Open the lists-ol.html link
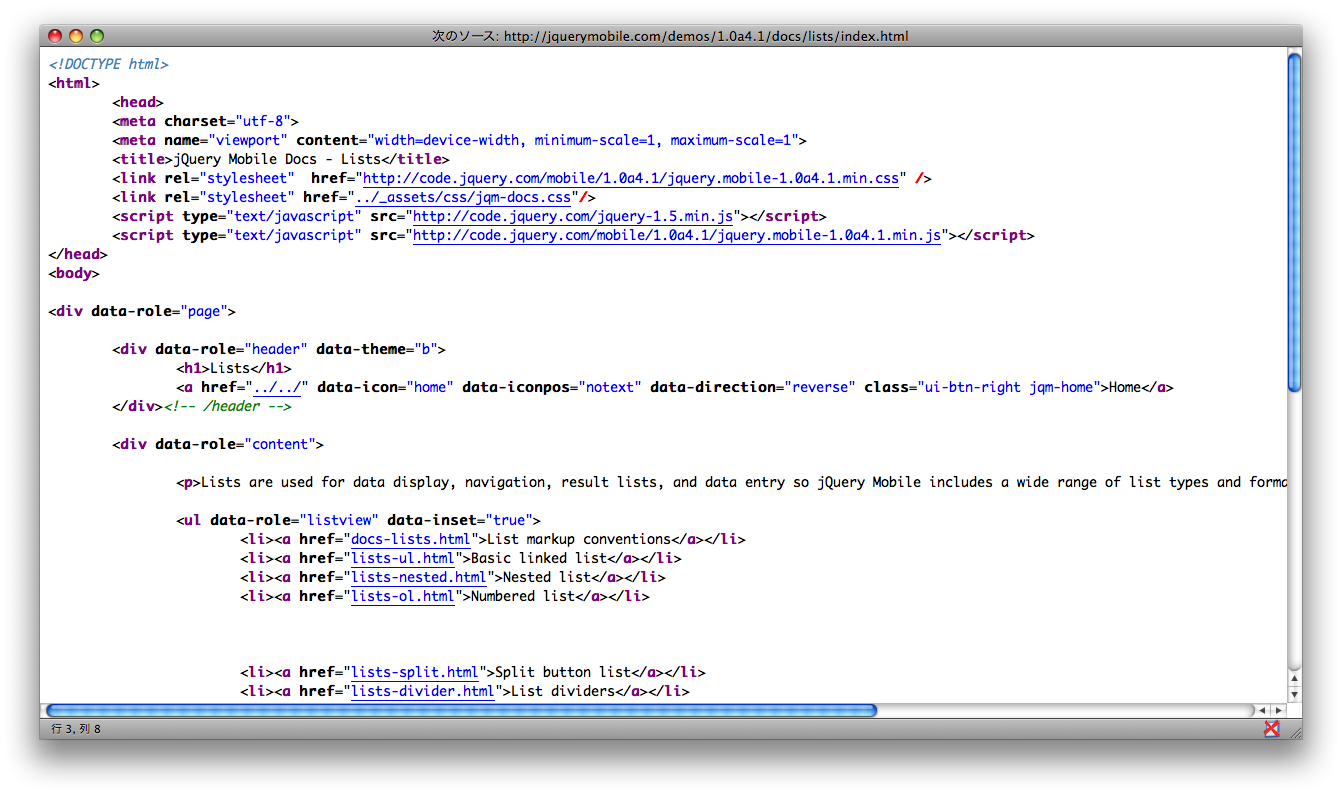Viewport: 1342px width, 794px height. (402, 597)
